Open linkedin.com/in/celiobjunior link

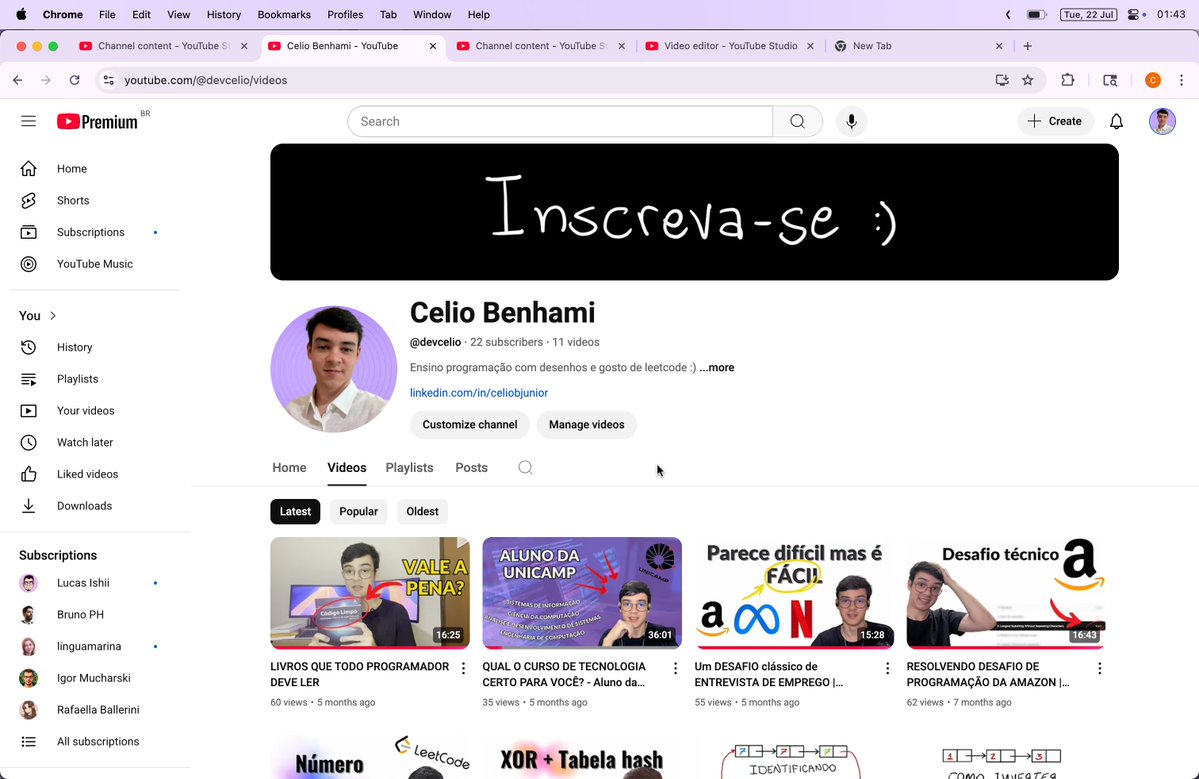tap(479, 393)
